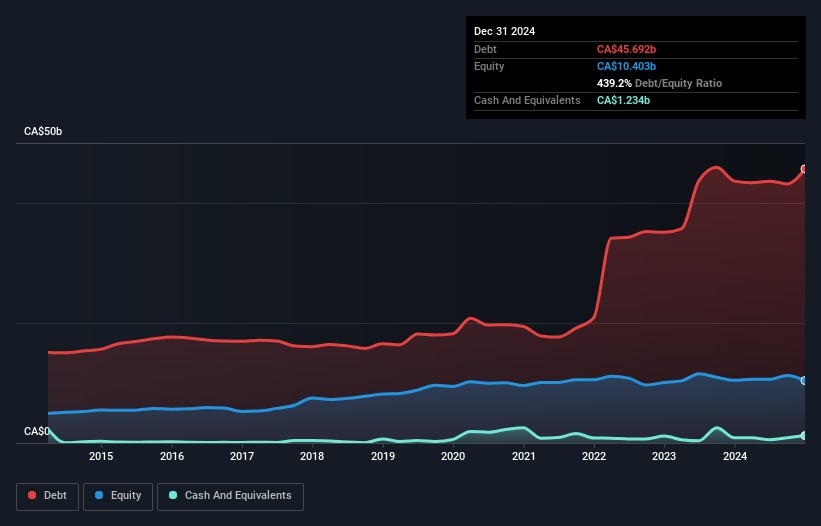The height and width of the screenshot is (526, 821).
Task: Select the 2015 x-axis label
Action: pyautogui.click(x=101, y=457)
